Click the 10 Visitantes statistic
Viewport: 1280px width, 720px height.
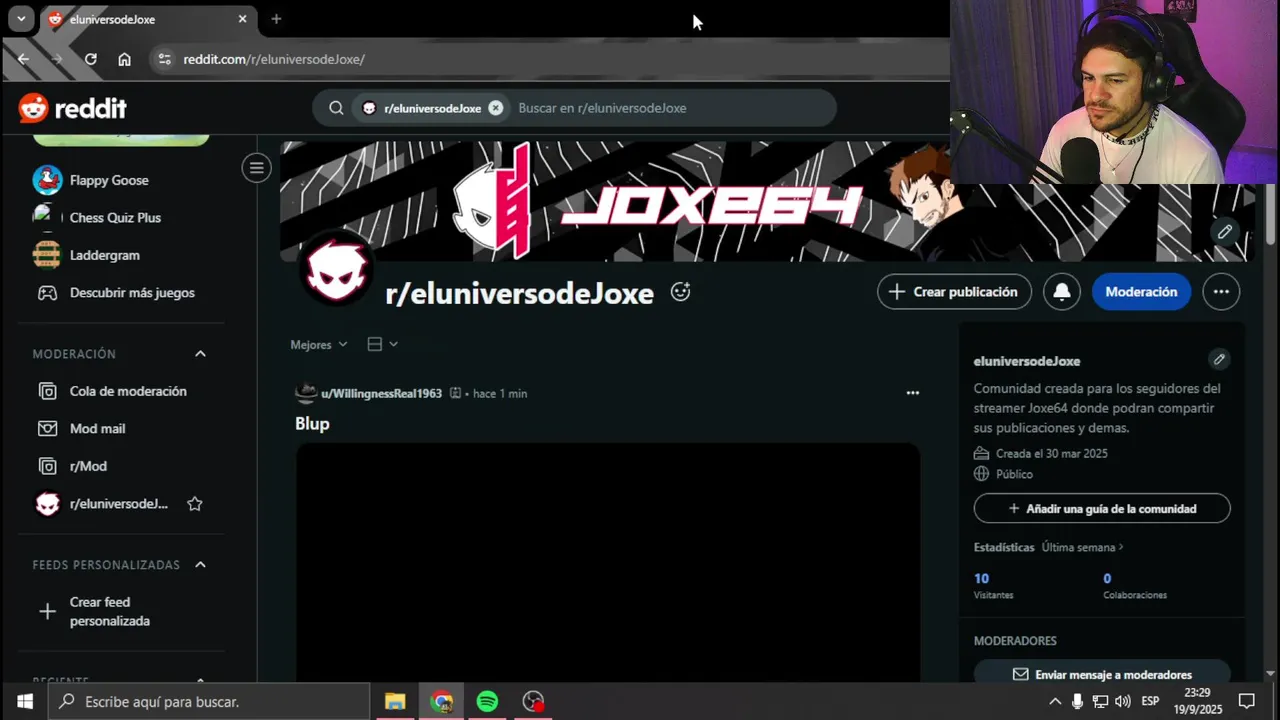click(x=993, y=586)
